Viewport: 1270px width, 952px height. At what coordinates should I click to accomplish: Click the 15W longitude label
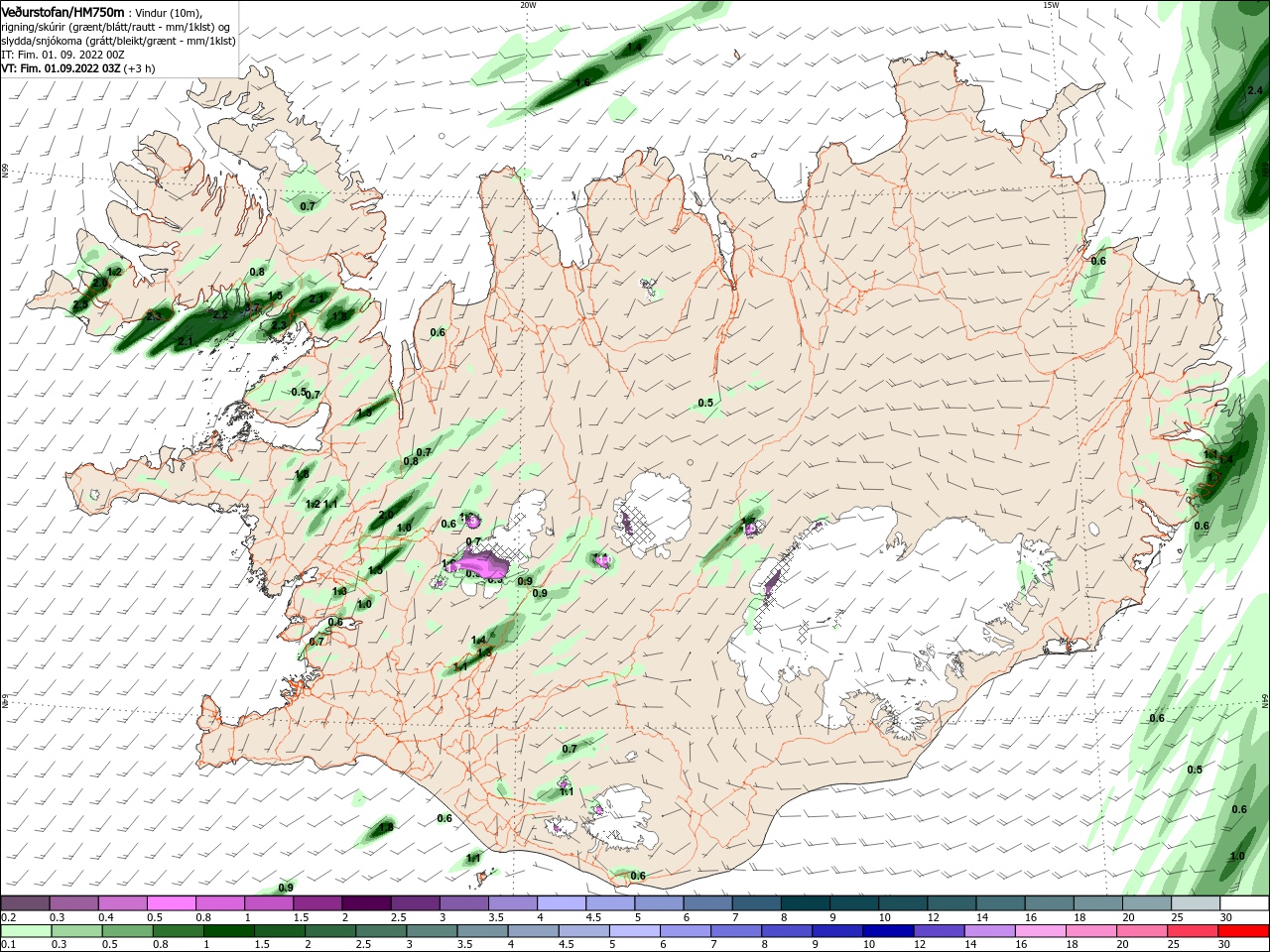tap(1051, 5)
